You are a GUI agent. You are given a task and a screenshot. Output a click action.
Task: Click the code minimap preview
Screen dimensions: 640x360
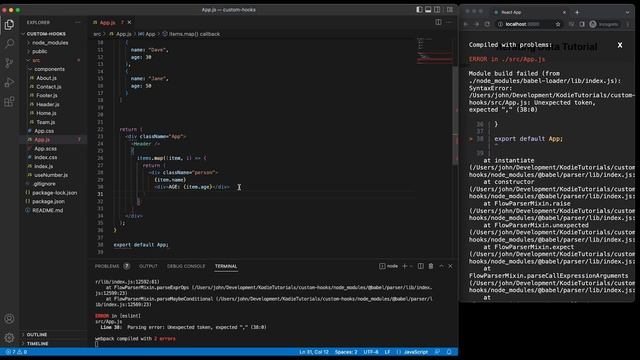pyautogui.click(x=434, y=51)
